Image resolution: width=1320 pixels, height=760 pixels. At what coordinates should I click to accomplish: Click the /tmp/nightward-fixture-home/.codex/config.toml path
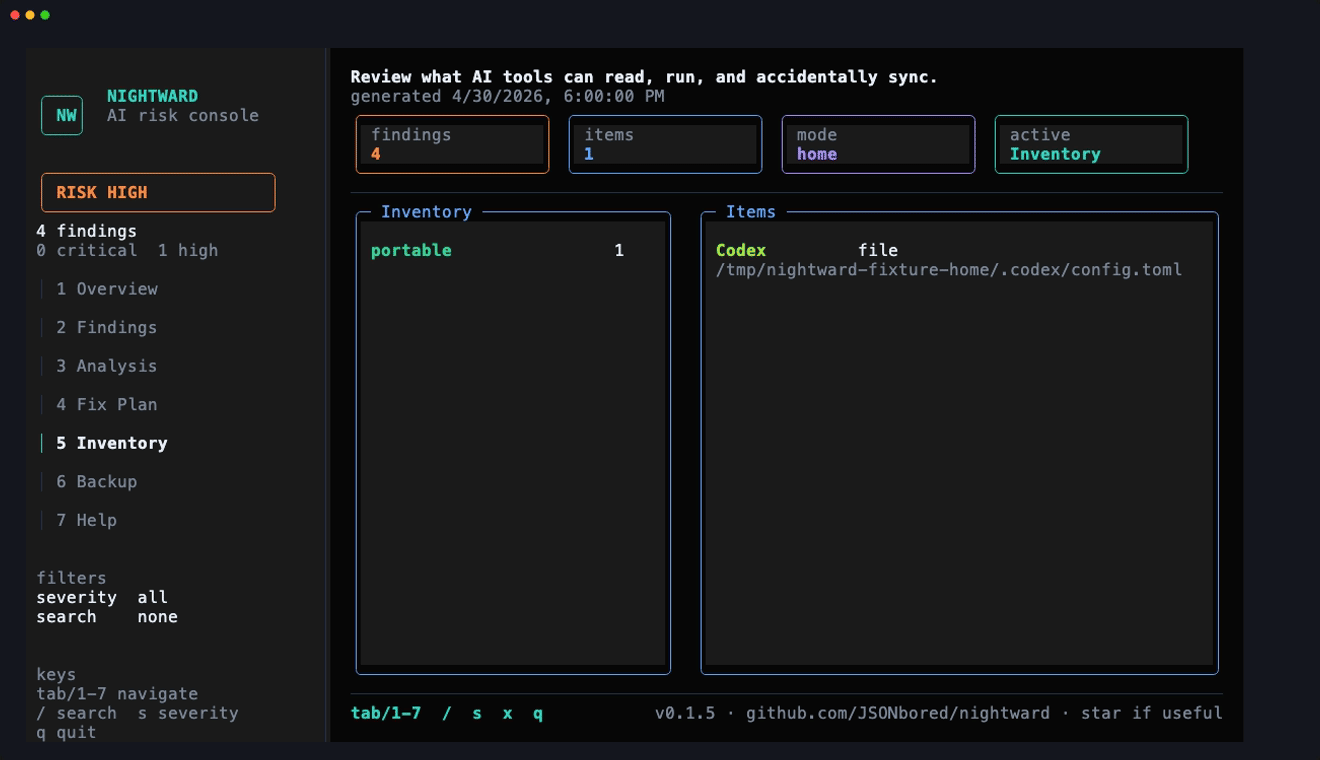(949, 270)
